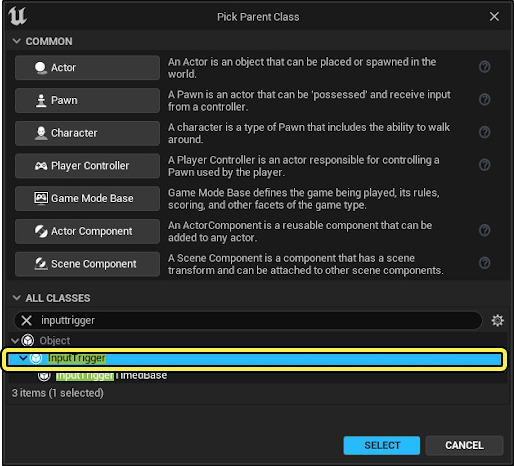Viewport: 514px width, 466px height.
Task: Open help icon for Scene Component
Action: click(484, 263)
